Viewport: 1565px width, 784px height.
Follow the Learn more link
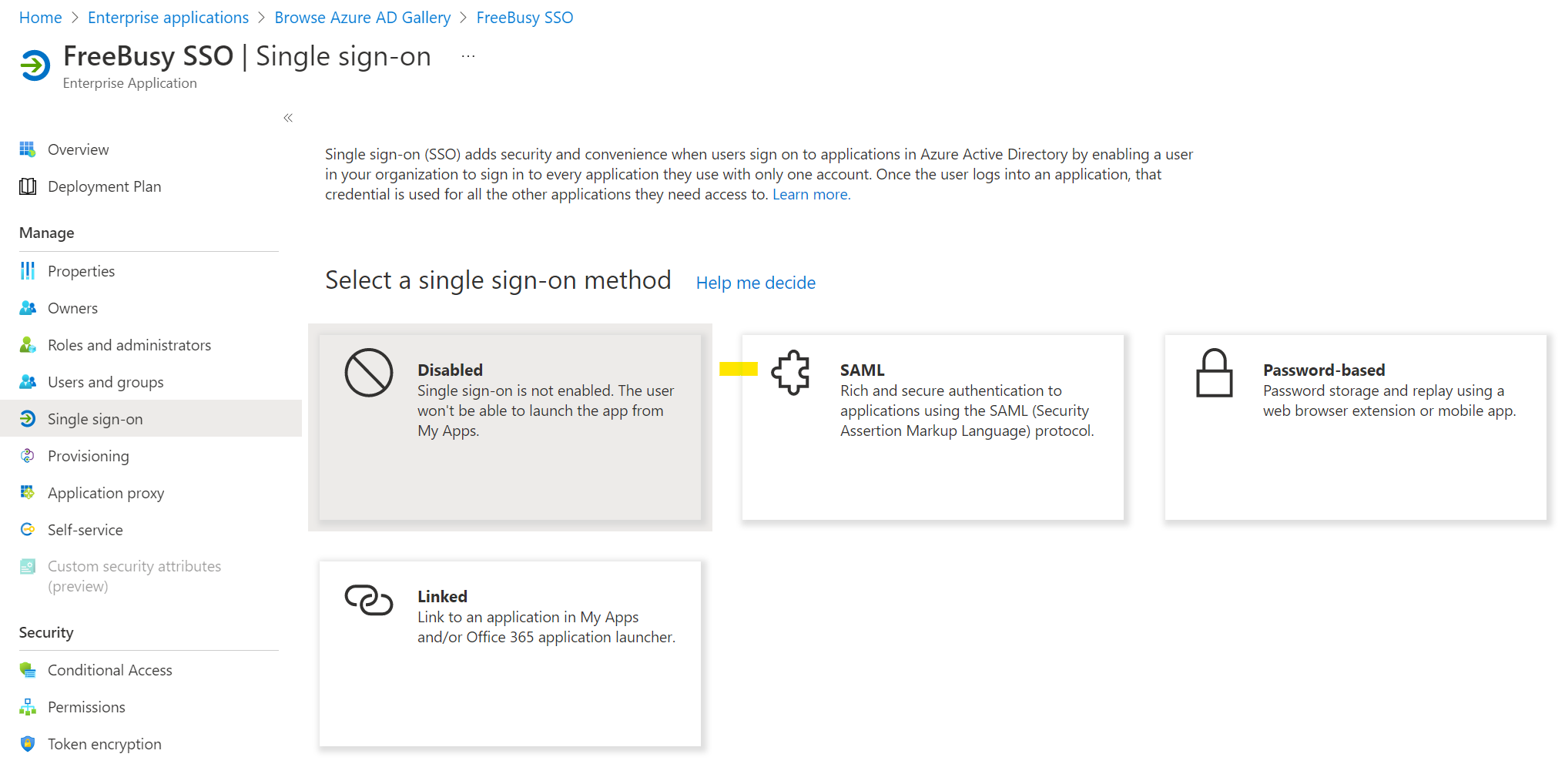[812, 194]
